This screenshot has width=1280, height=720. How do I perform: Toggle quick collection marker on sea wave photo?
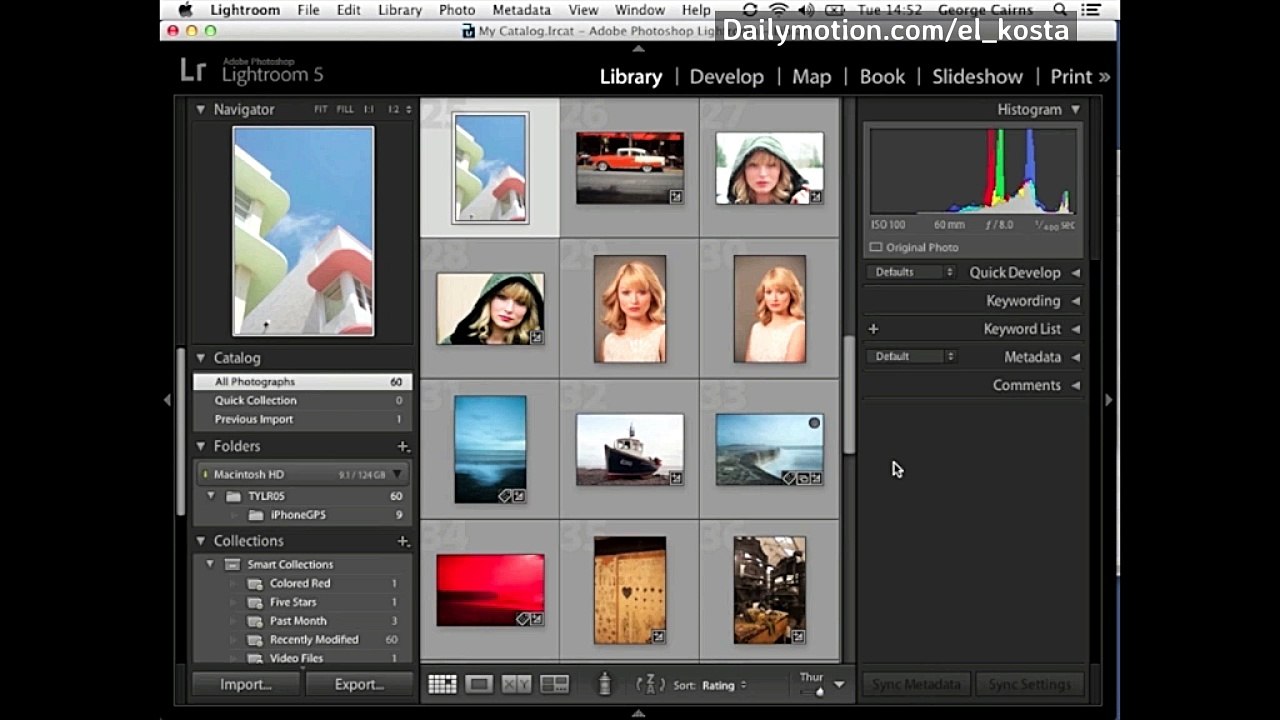coord(814,423)
